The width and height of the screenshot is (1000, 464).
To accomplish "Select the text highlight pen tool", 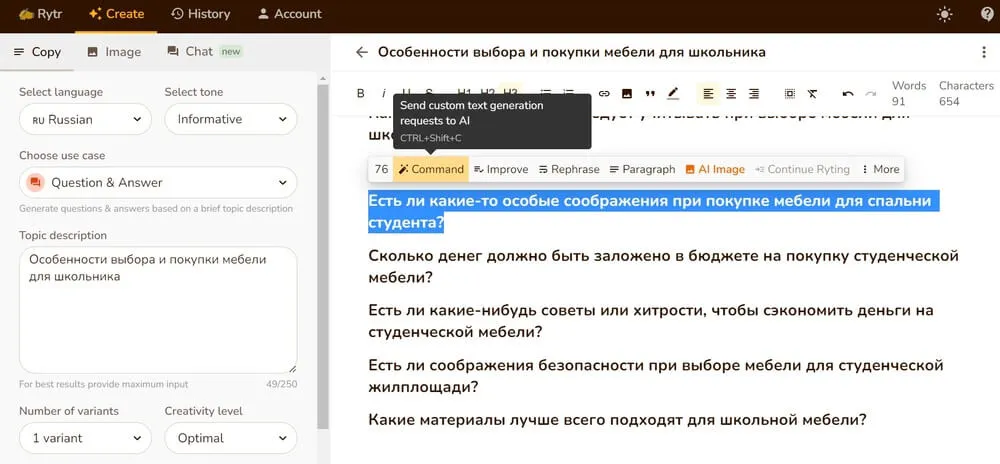I will tap(673, 94).
